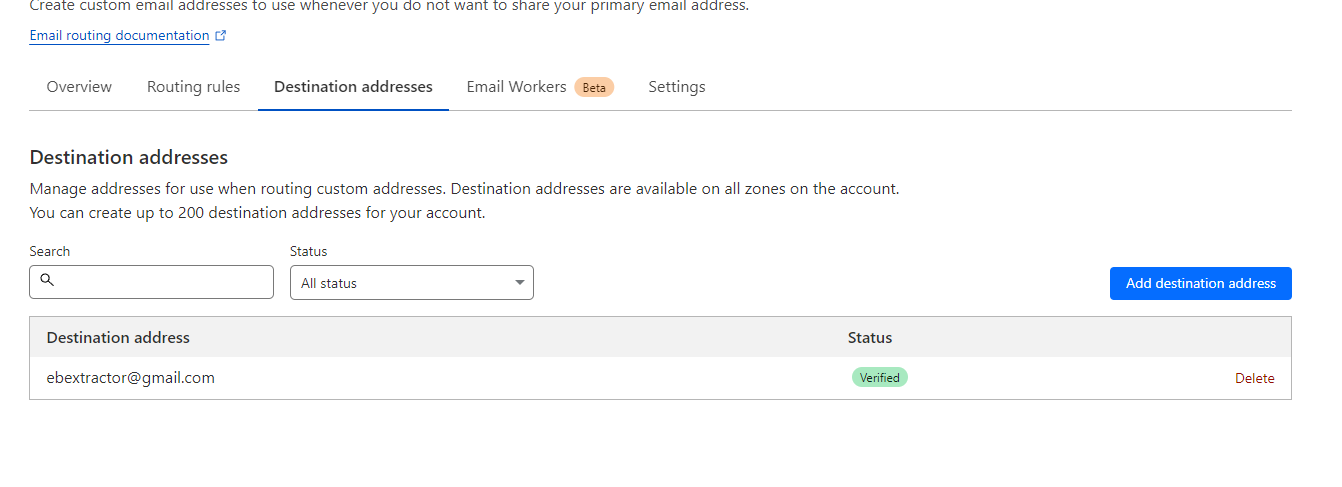Open the Settings tab
1342x487 pixels.
(x=677, y=87)
